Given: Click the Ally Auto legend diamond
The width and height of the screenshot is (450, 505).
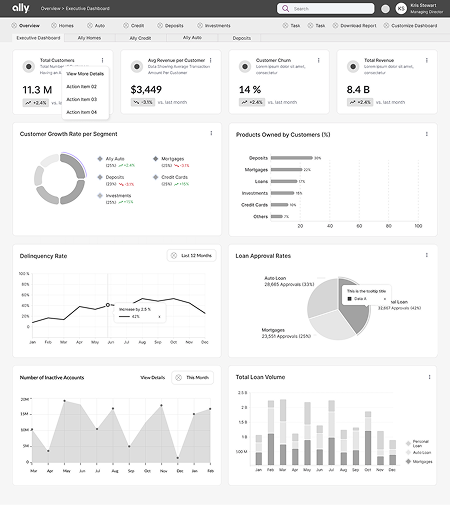Looking at the screenshot, I should point(100,159).
